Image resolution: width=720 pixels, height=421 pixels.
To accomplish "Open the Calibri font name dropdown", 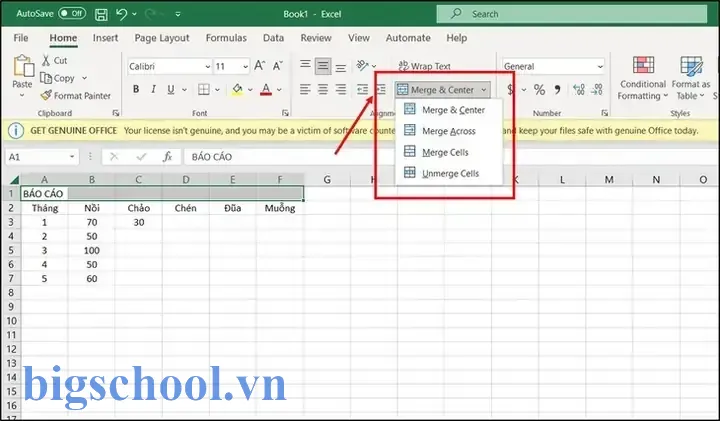I will click(208, 67).
